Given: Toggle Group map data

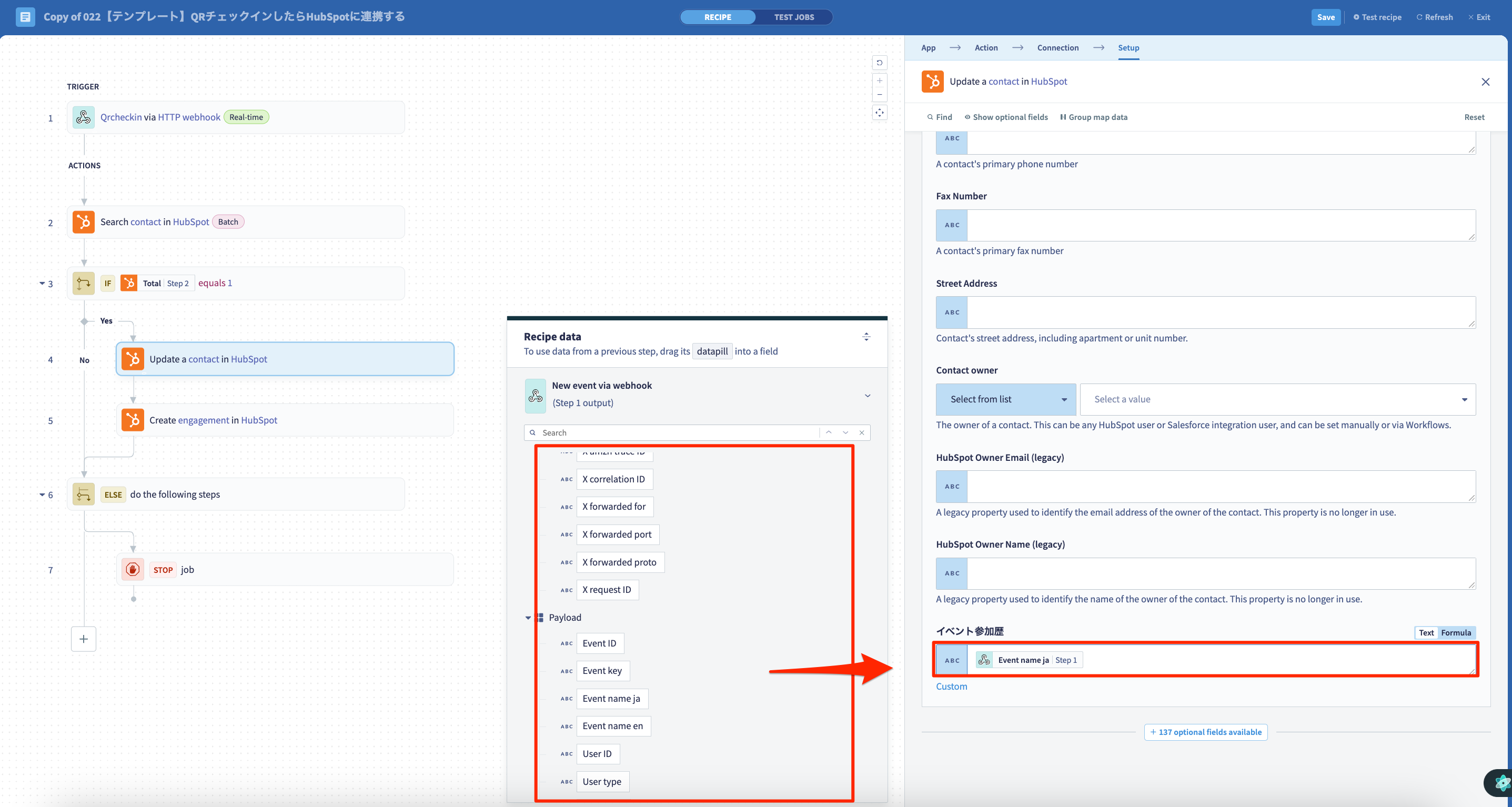Looking at the screenshot, I should tap(1094, 117).
